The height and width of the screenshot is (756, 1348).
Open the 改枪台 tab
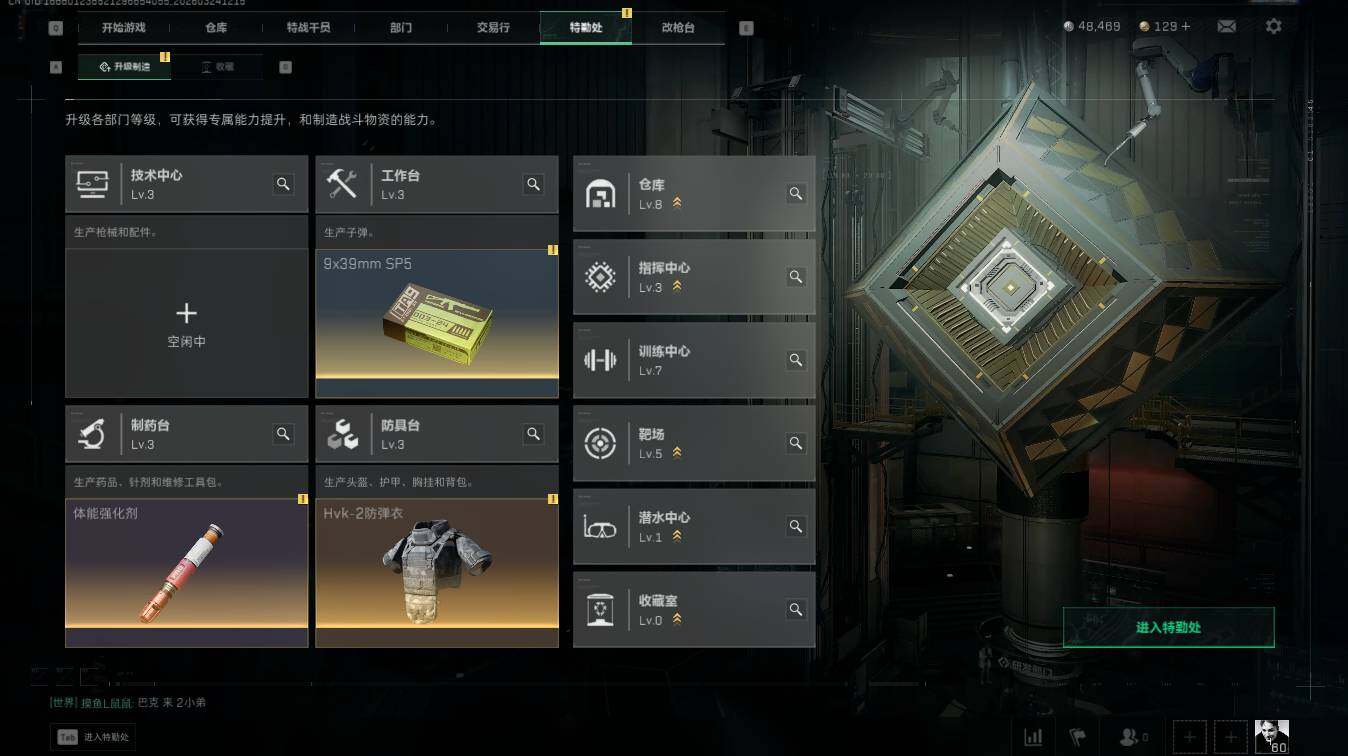click(678, 28)
